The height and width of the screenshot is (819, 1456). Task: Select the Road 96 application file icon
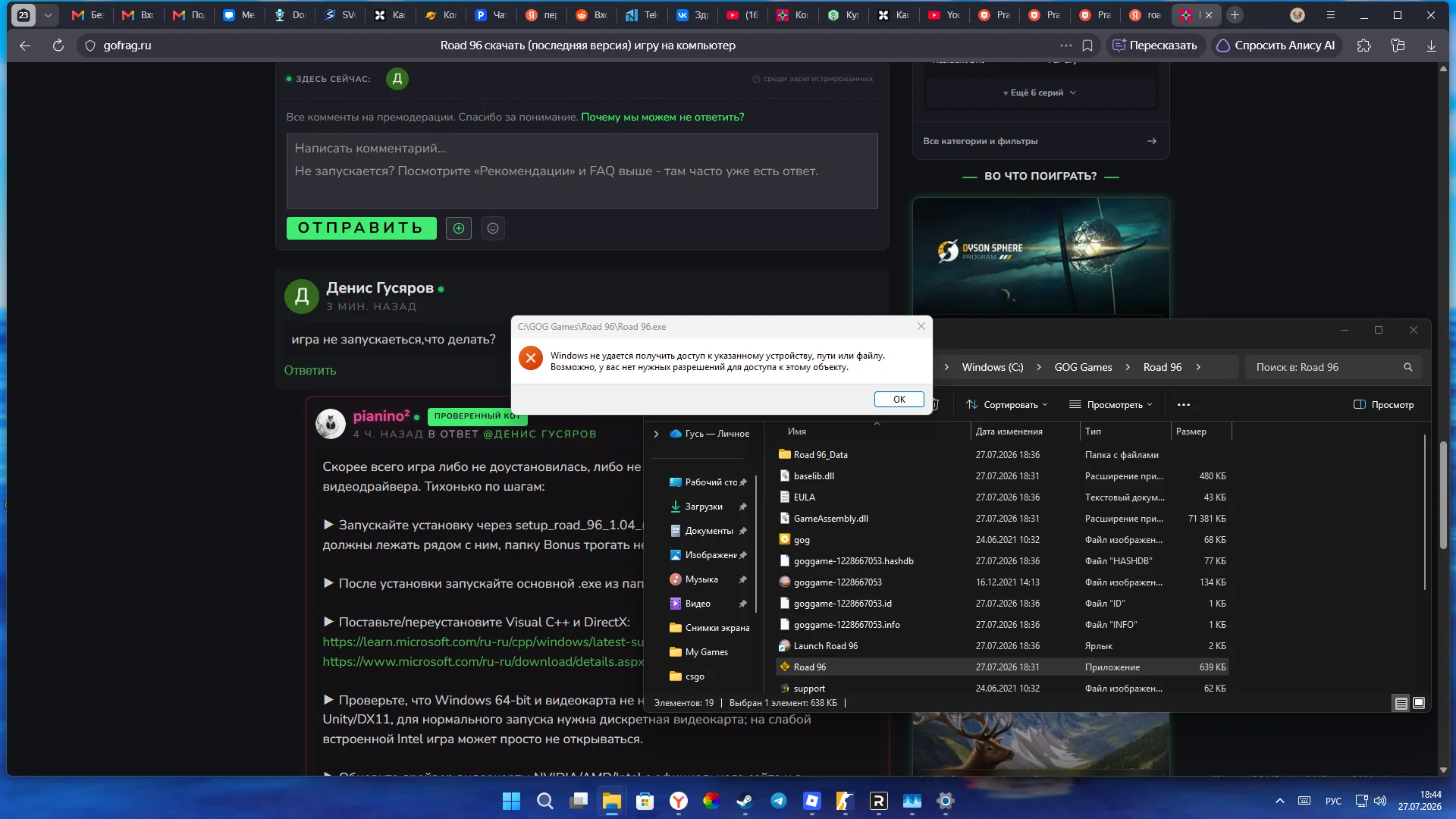click(x=785, y=667)
